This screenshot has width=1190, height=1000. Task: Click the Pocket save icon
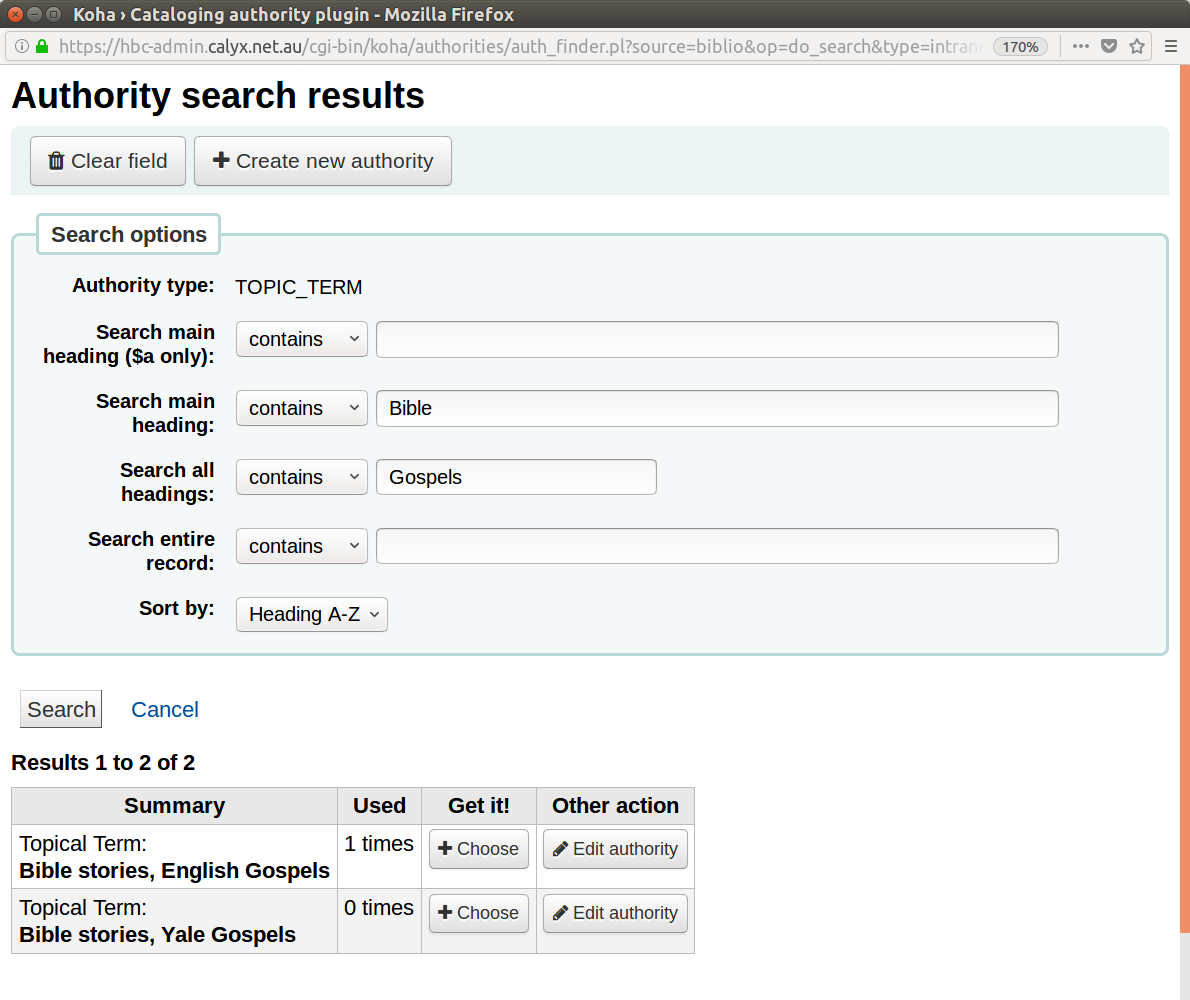point(1109,46)
